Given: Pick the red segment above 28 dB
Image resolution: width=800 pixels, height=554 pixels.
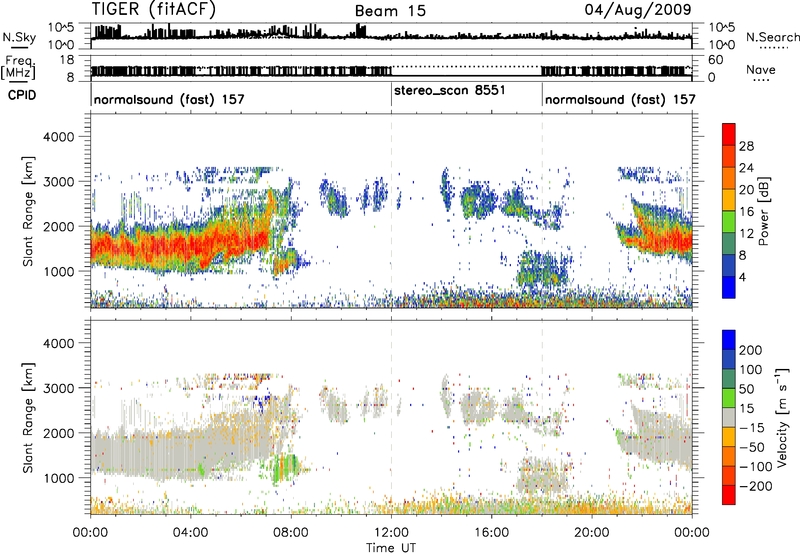Looking at the screenshot, I should pos(729,135).
